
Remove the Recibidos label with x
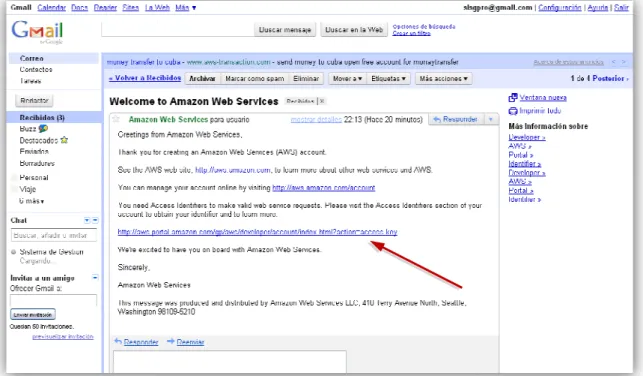322,101
